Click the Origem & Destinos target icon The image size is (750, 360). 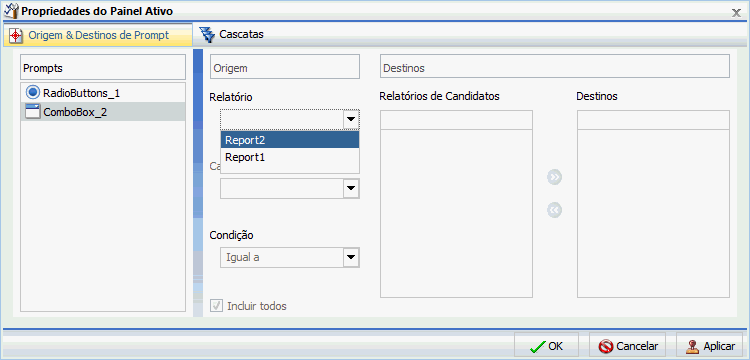coord(16,35)
